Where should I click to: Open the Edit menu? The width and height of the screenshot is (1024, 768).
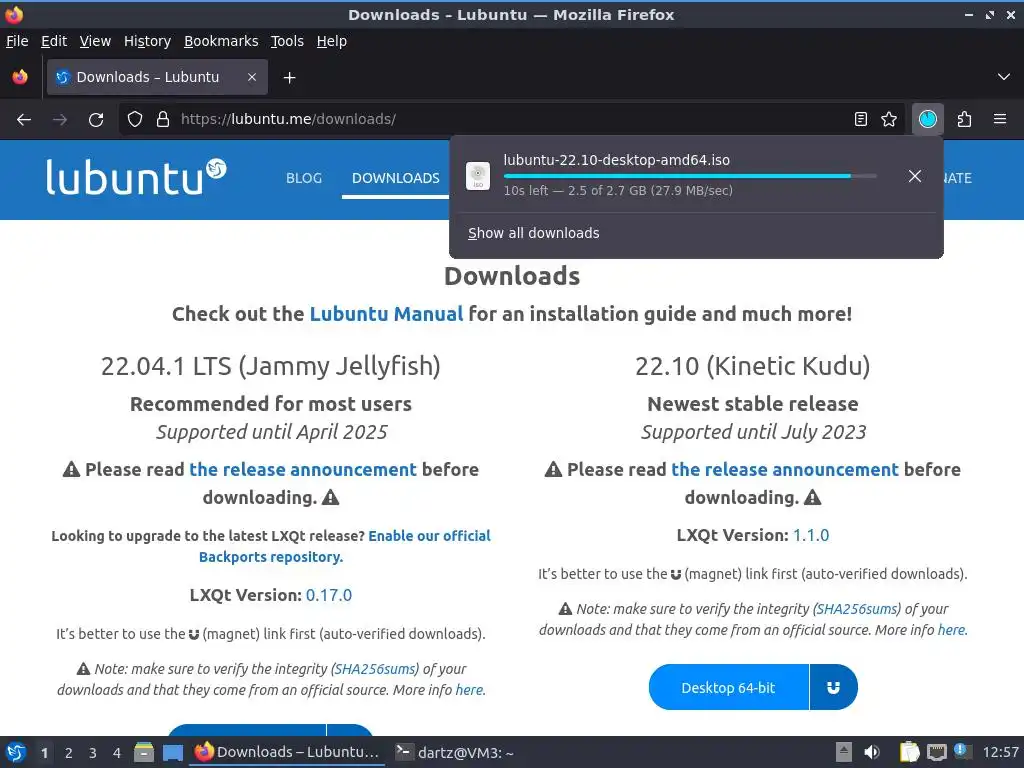pyautogui.click(x=54, y=41)
